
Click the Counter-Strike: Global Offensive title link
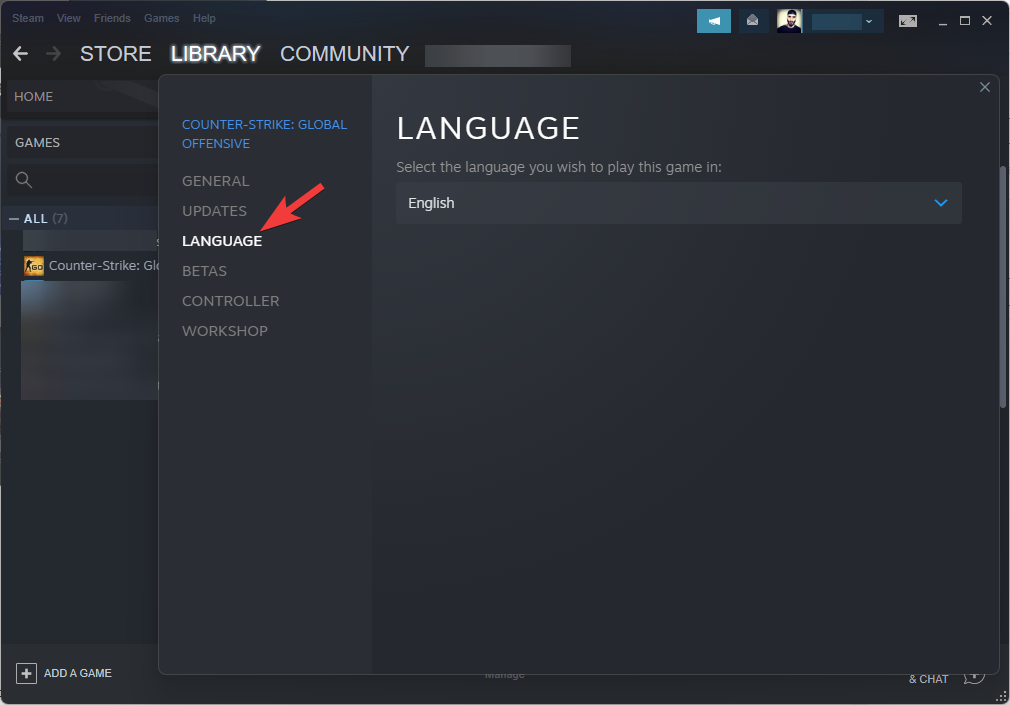click(x=265, y=134)
